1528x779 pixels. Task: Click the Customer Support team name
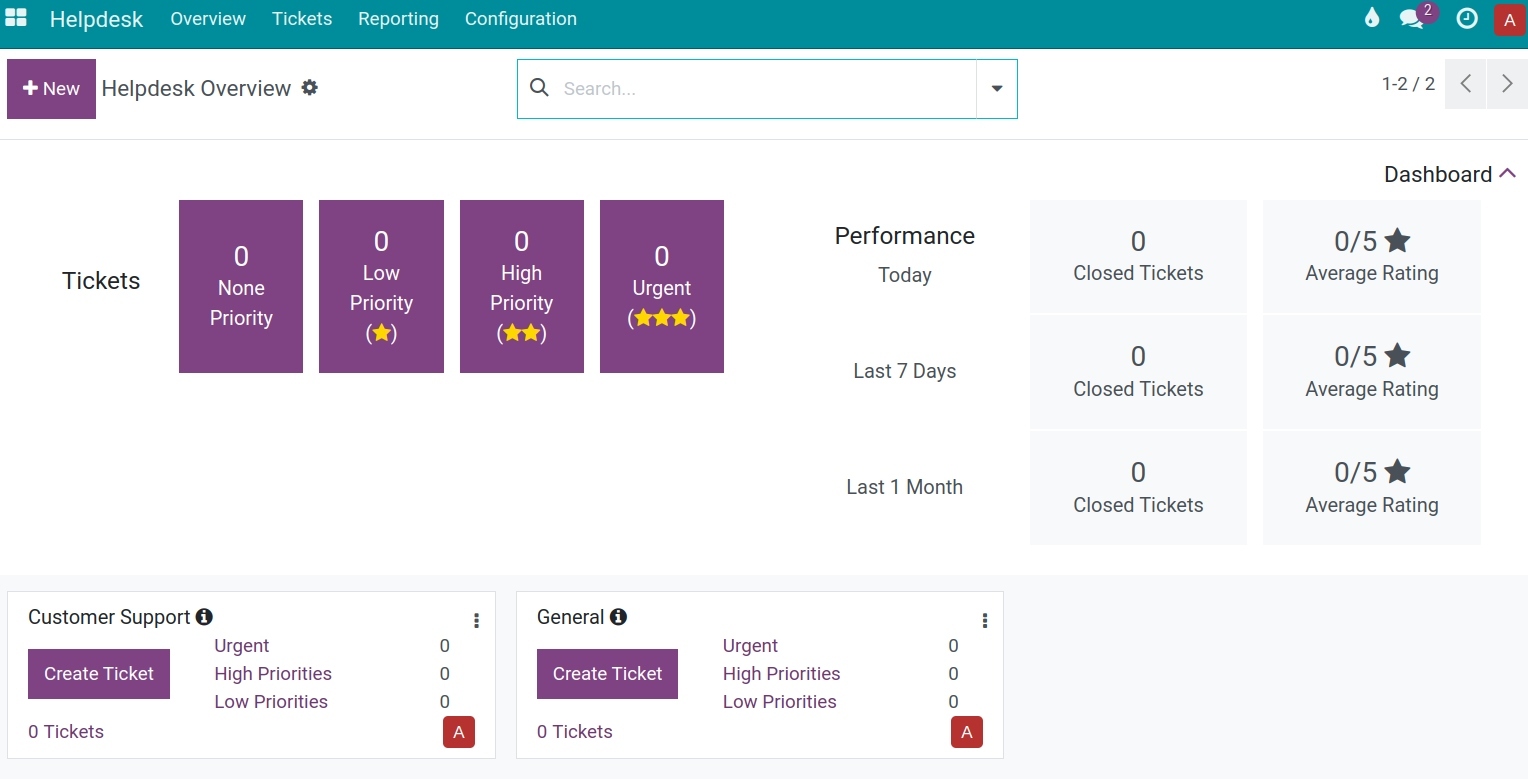click(109, 617)
